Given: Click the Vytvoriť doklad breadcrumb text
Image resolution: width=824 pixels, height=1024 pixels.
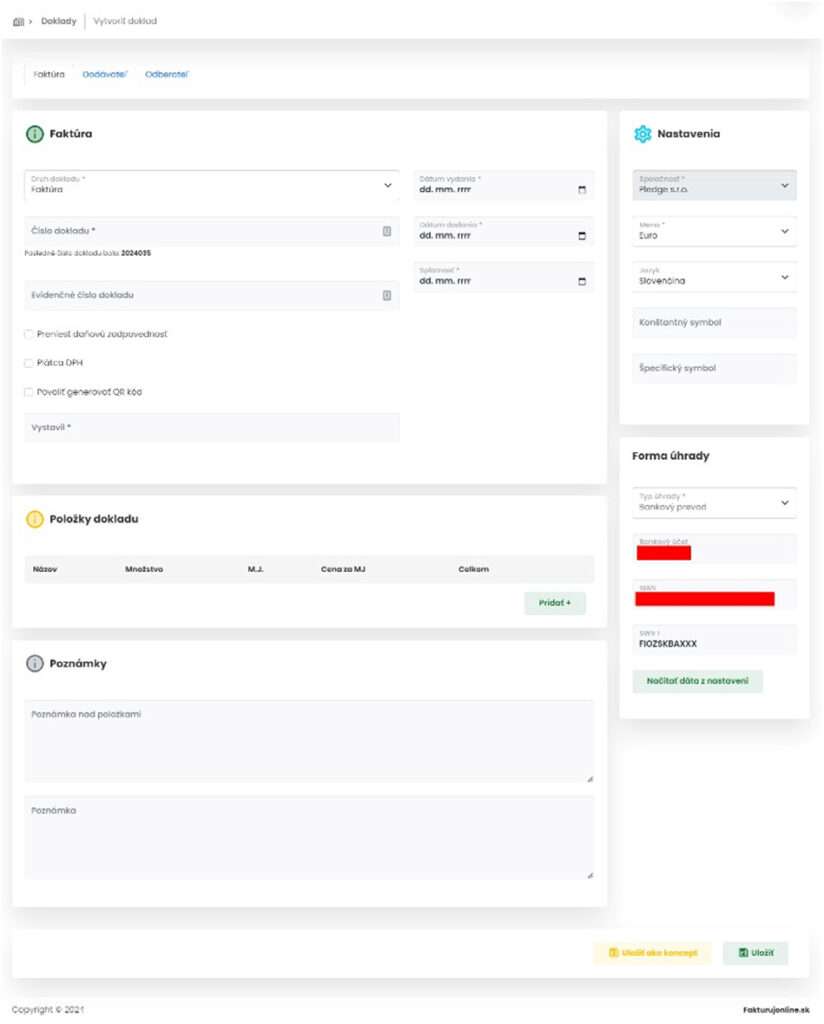Looking at the screenshot, I should [125, 21].
